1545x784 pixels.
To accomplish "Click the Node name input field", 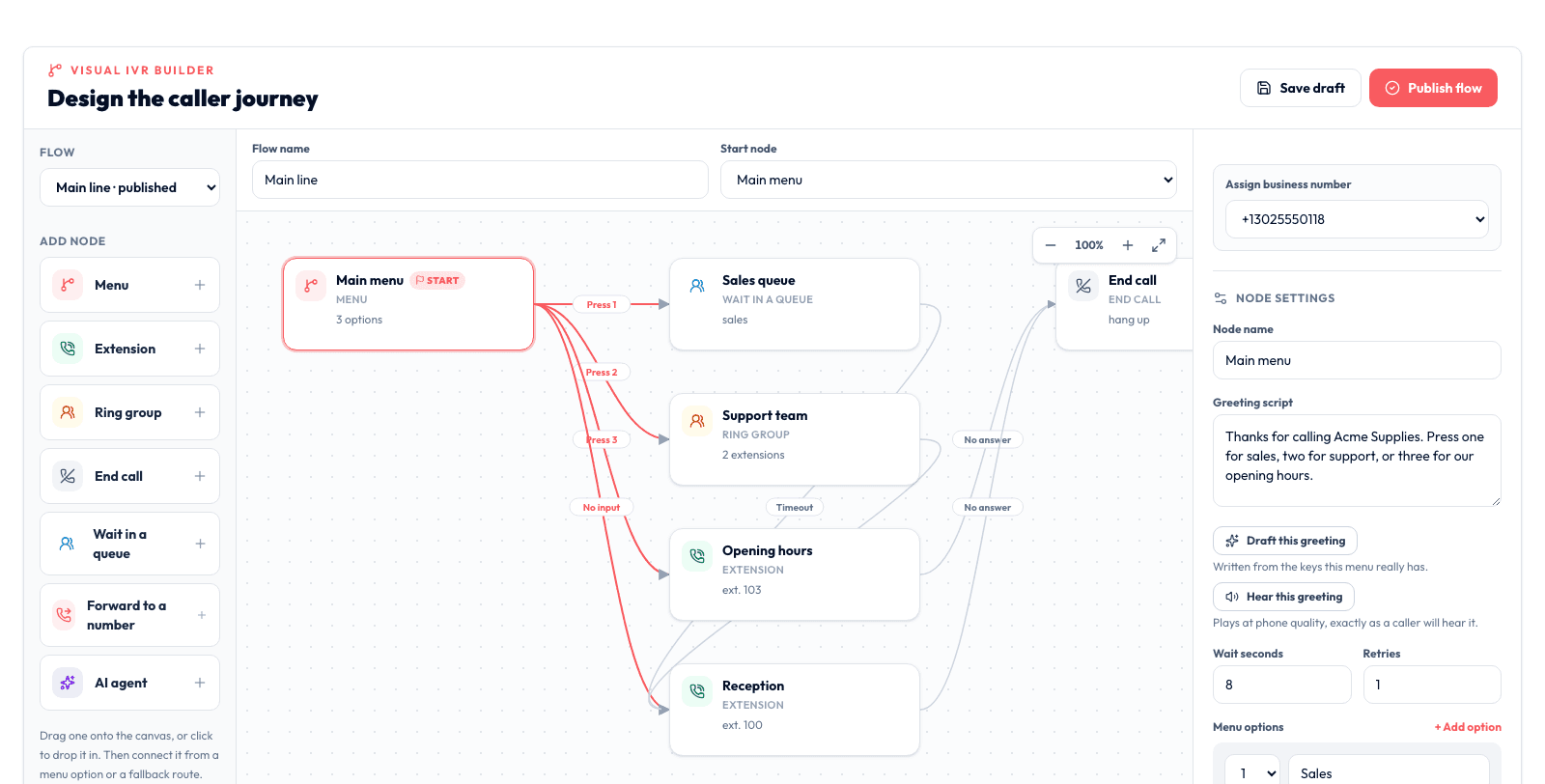I will (x=1357, y=360).
